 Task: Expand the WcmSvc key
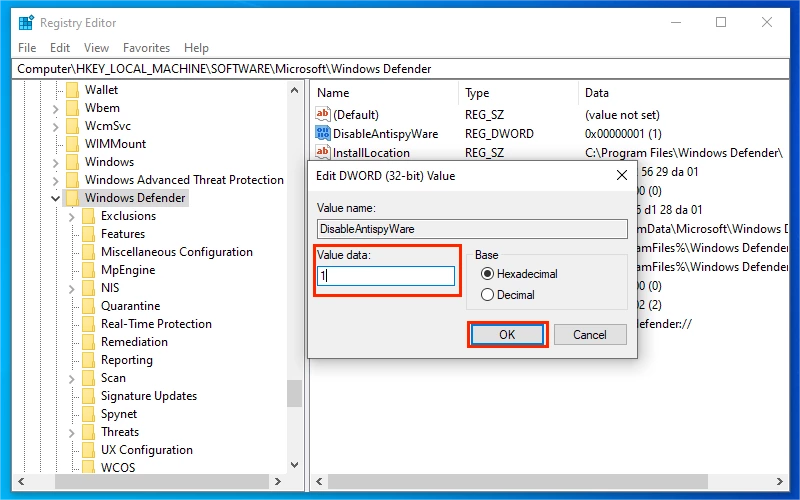pyautogui.click(x=56, y=127)
